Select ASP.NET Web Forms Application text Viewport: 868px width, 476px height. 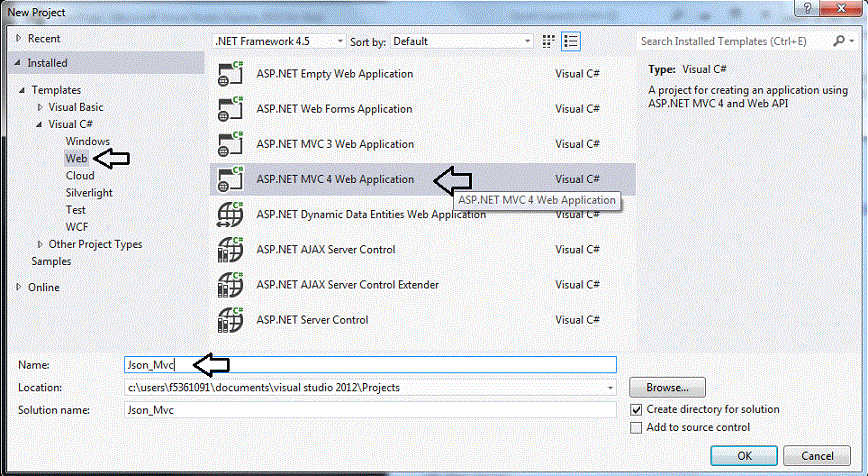pos(334,109)
